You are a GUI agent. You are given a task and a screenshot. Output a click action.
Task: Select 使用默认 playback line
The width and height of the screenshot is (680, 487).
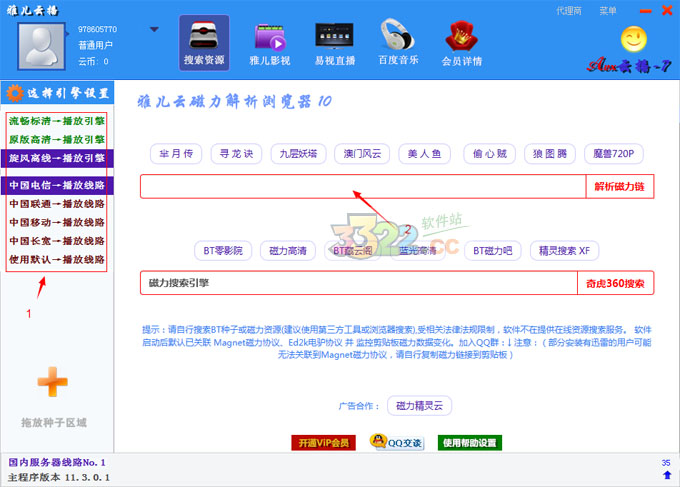pyautogui.click(x=57, y=260)
